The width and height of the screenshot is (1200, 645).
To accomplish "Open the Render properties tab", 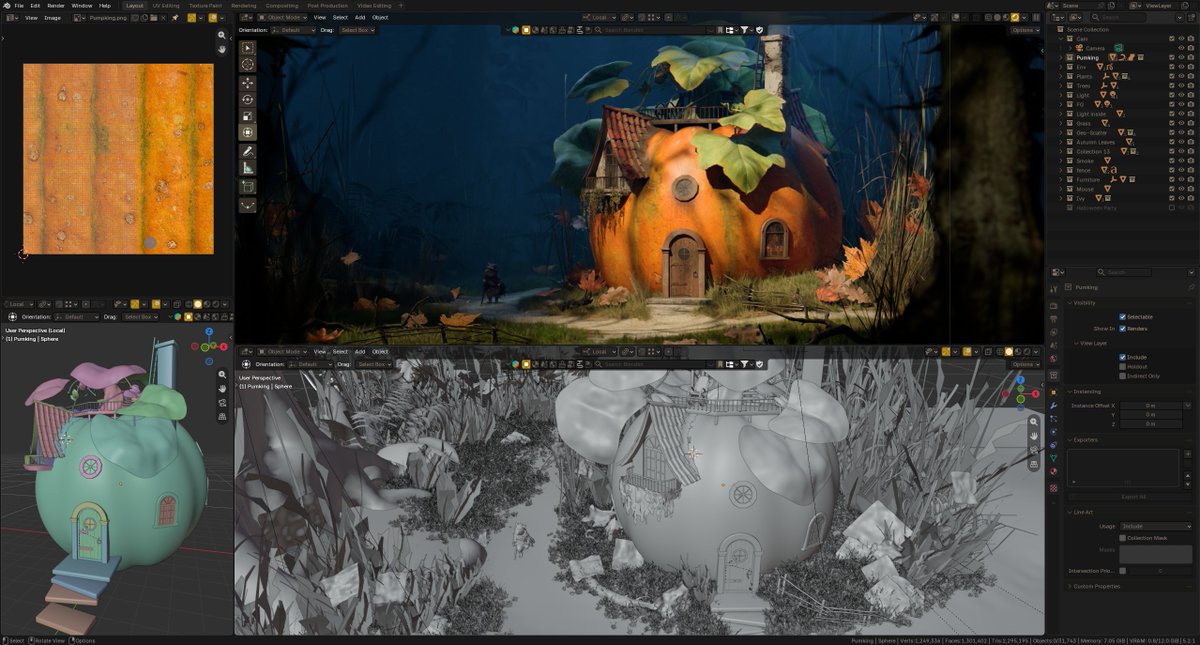I will pyautogui.click(x=1053, y=305).
